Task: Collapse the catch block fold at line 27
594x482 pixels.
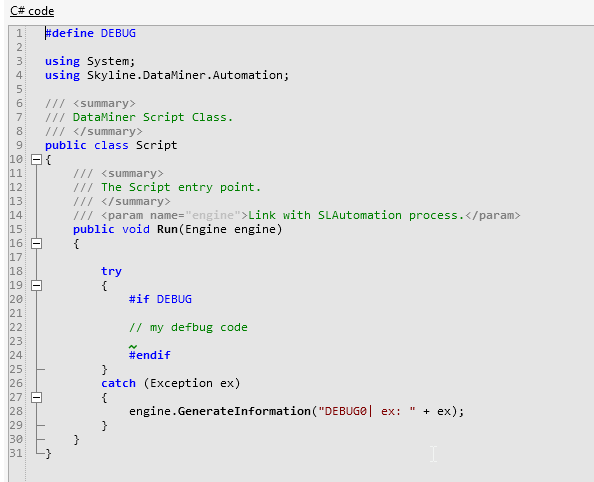Action: (x=36, y=397)
